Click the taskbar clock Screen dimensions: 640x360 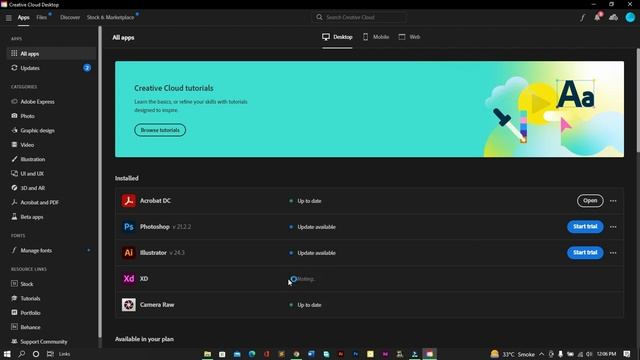(x=607, y=354)
